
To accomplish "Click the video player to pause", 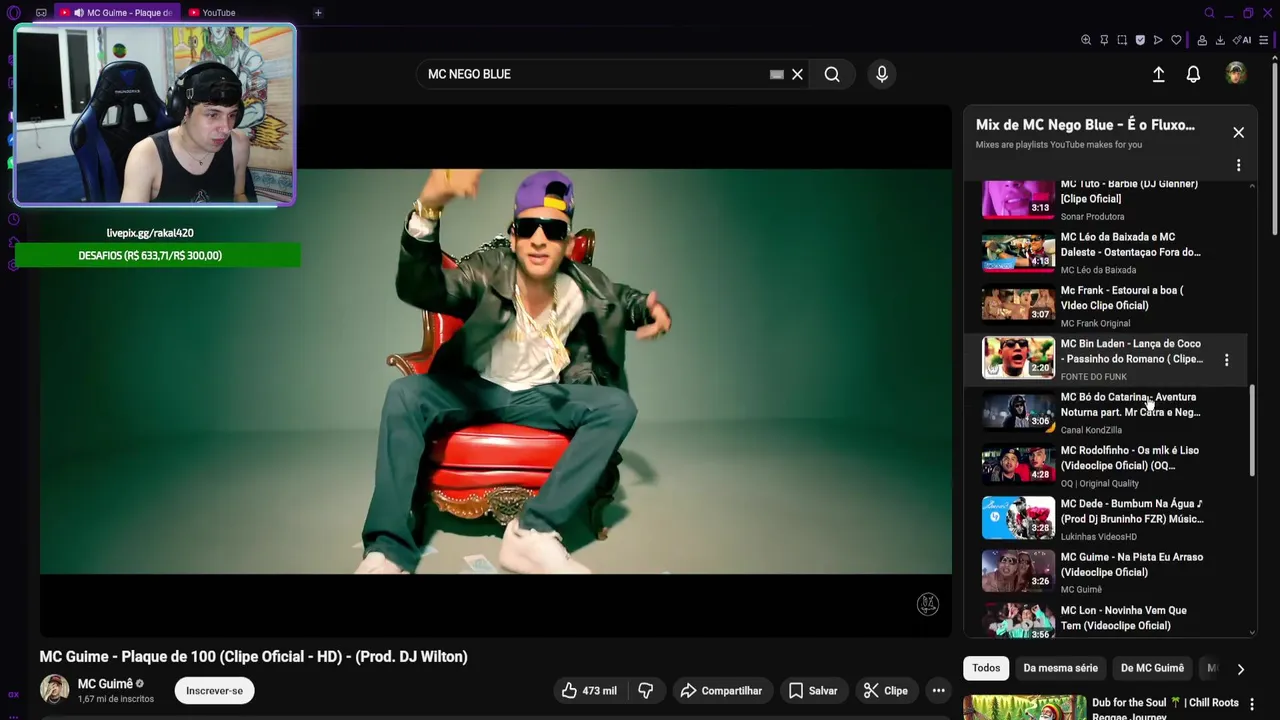I will click(x=496, y=371).
